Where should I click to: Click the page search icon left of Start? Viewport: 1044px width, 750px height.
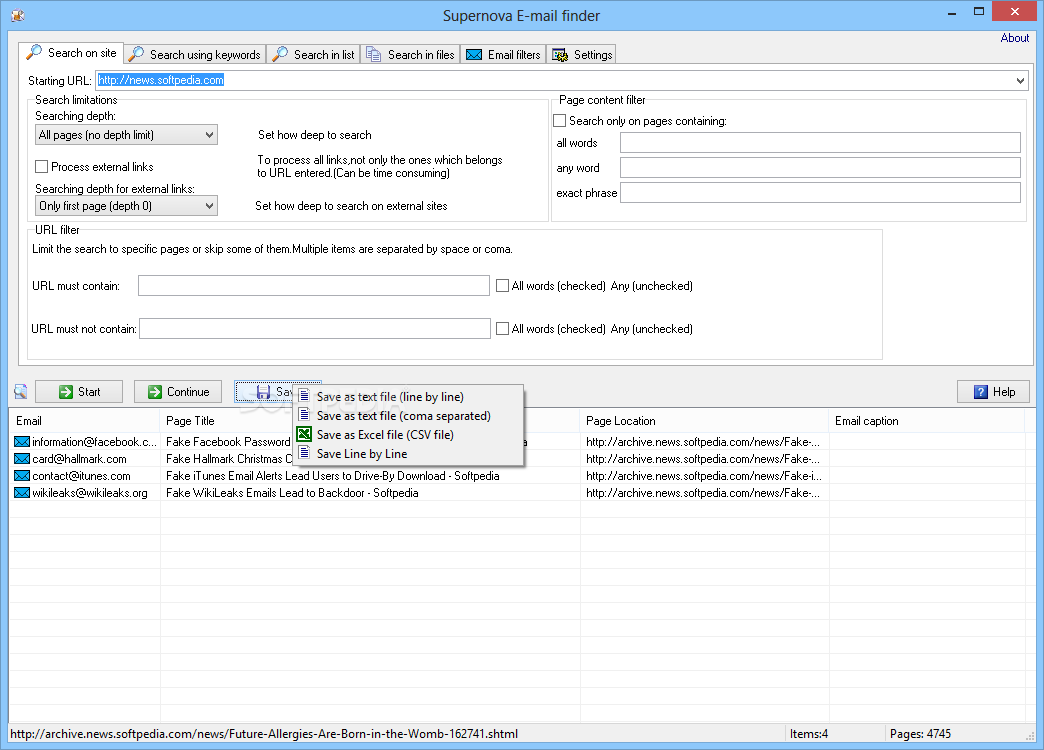point(21,392)
